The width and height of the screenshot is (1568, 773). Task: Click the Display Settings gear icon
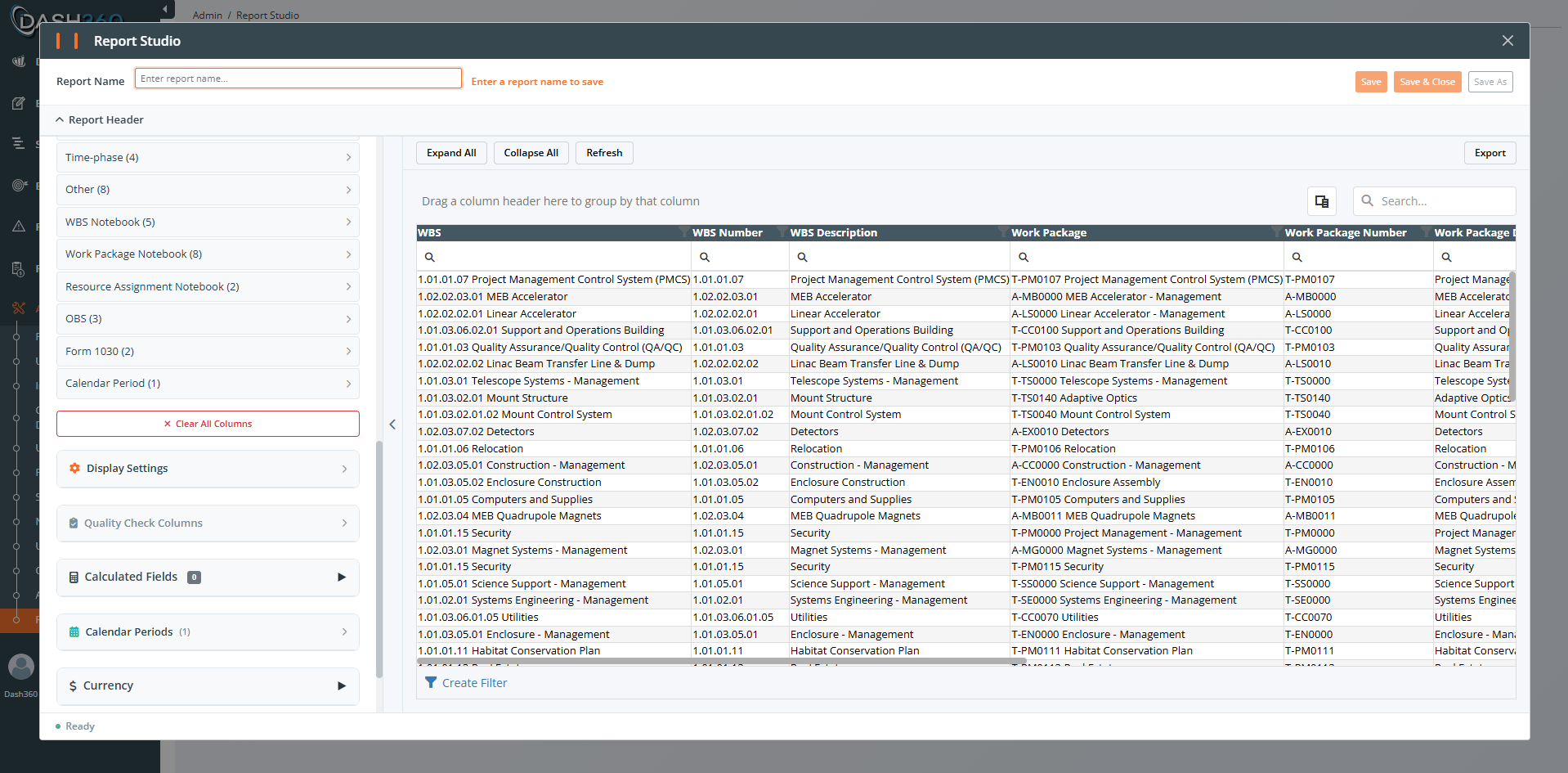[74, 468]
